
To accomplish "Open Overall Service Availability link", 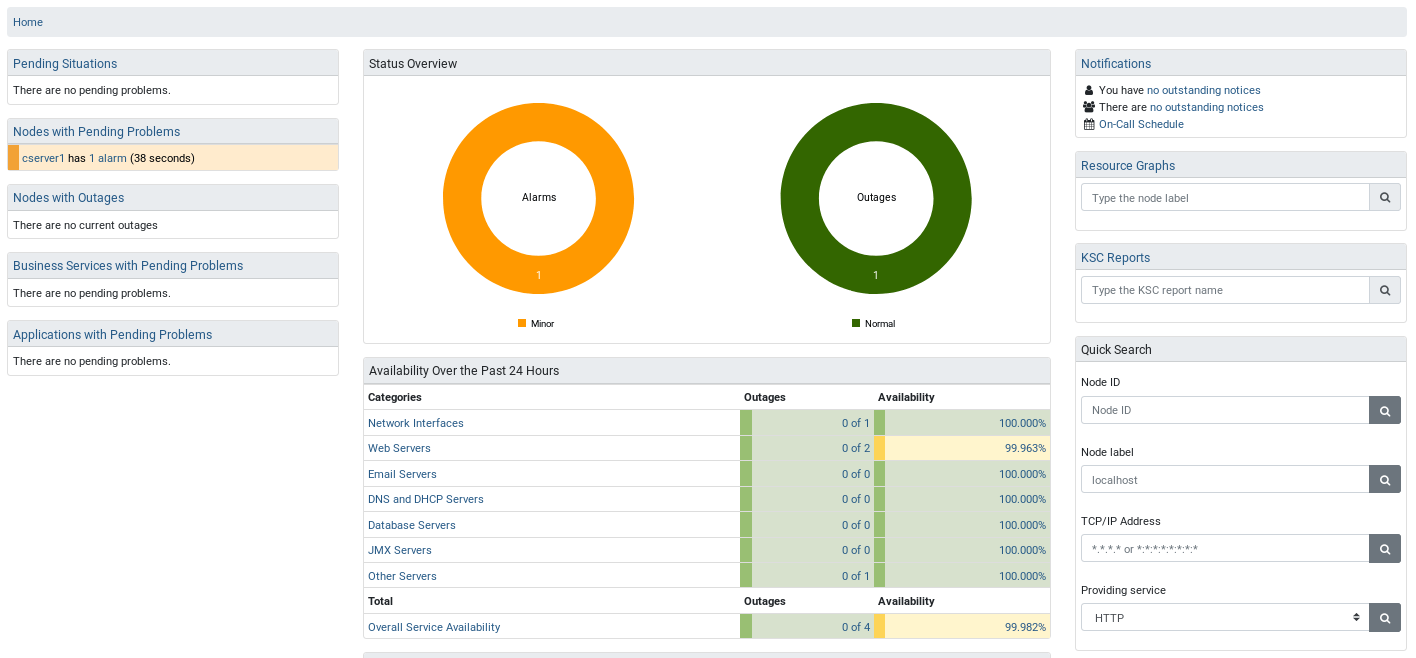I will click(434, 627).
